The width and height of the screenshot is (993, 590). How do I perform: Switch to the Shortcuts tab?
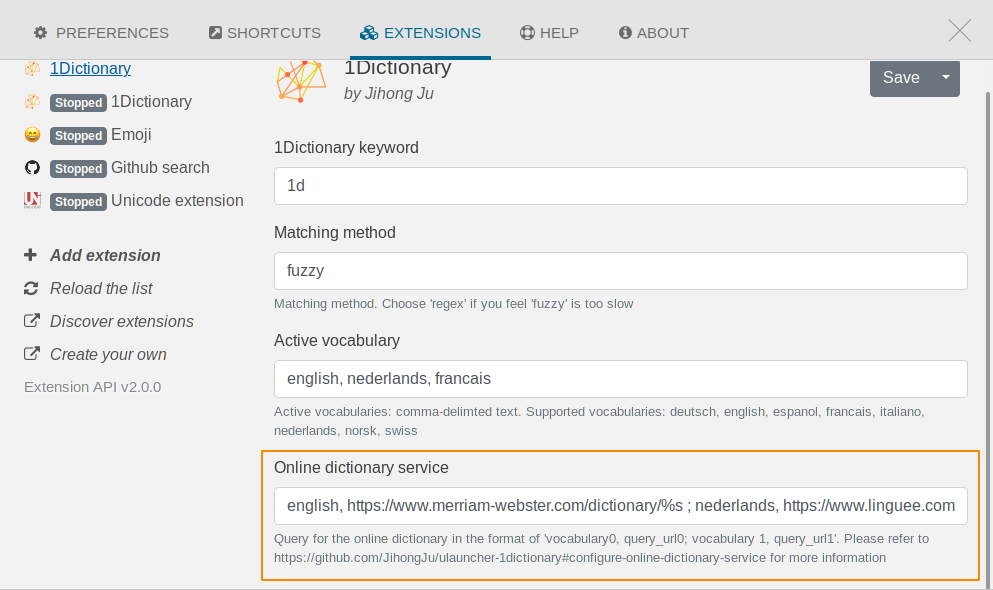click(265, 33)
